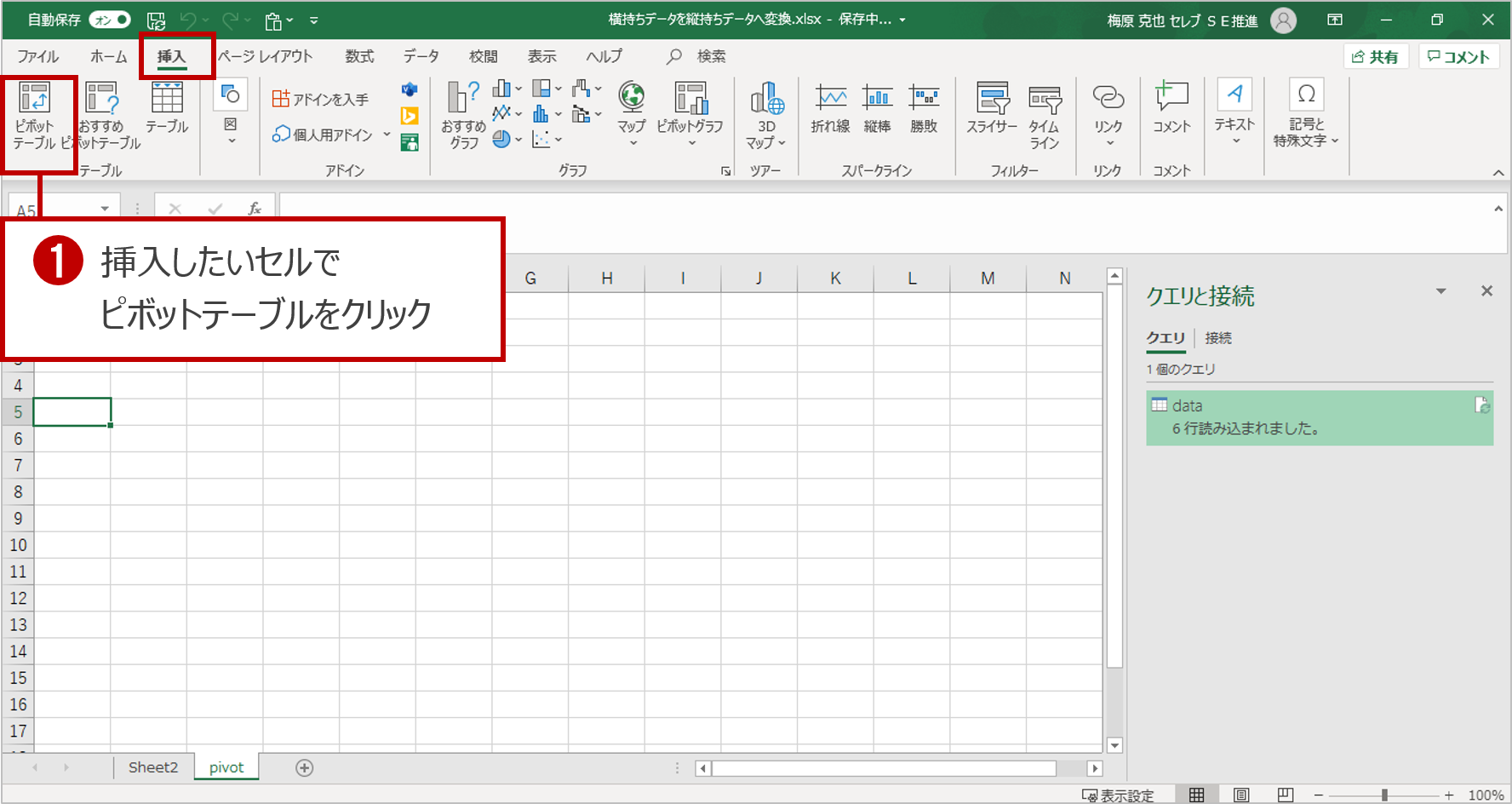Click the ピボットテーブル button in the ribbon

(x=35, y=117)
